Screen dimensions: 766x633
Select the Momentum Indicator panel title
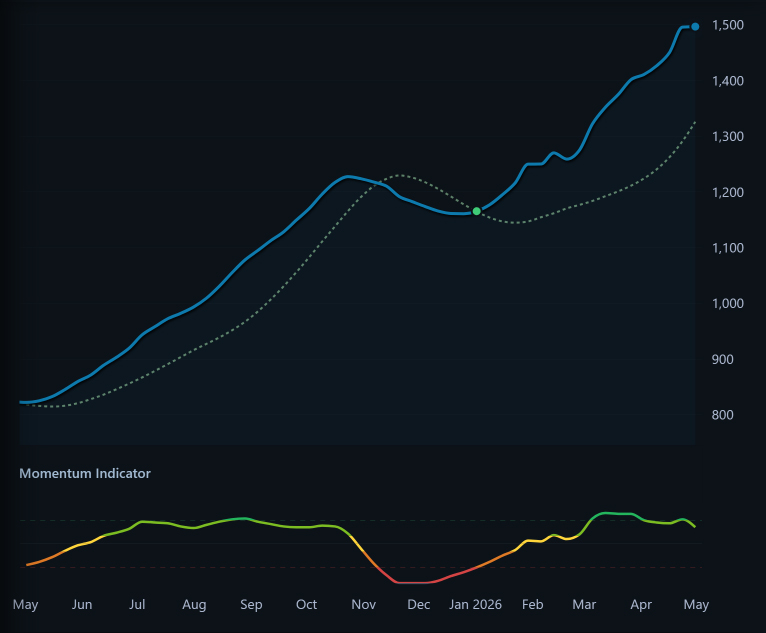[x=85, y=473]
